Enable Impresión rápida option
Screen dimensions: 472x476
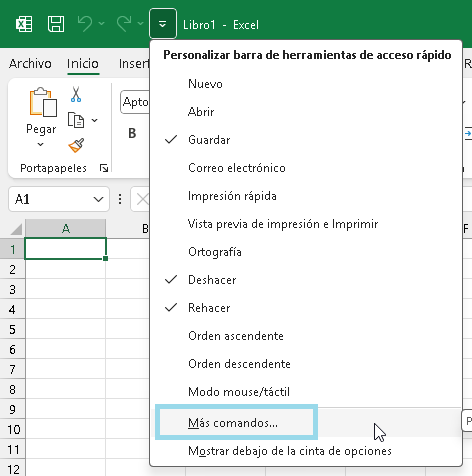[306, 196]
